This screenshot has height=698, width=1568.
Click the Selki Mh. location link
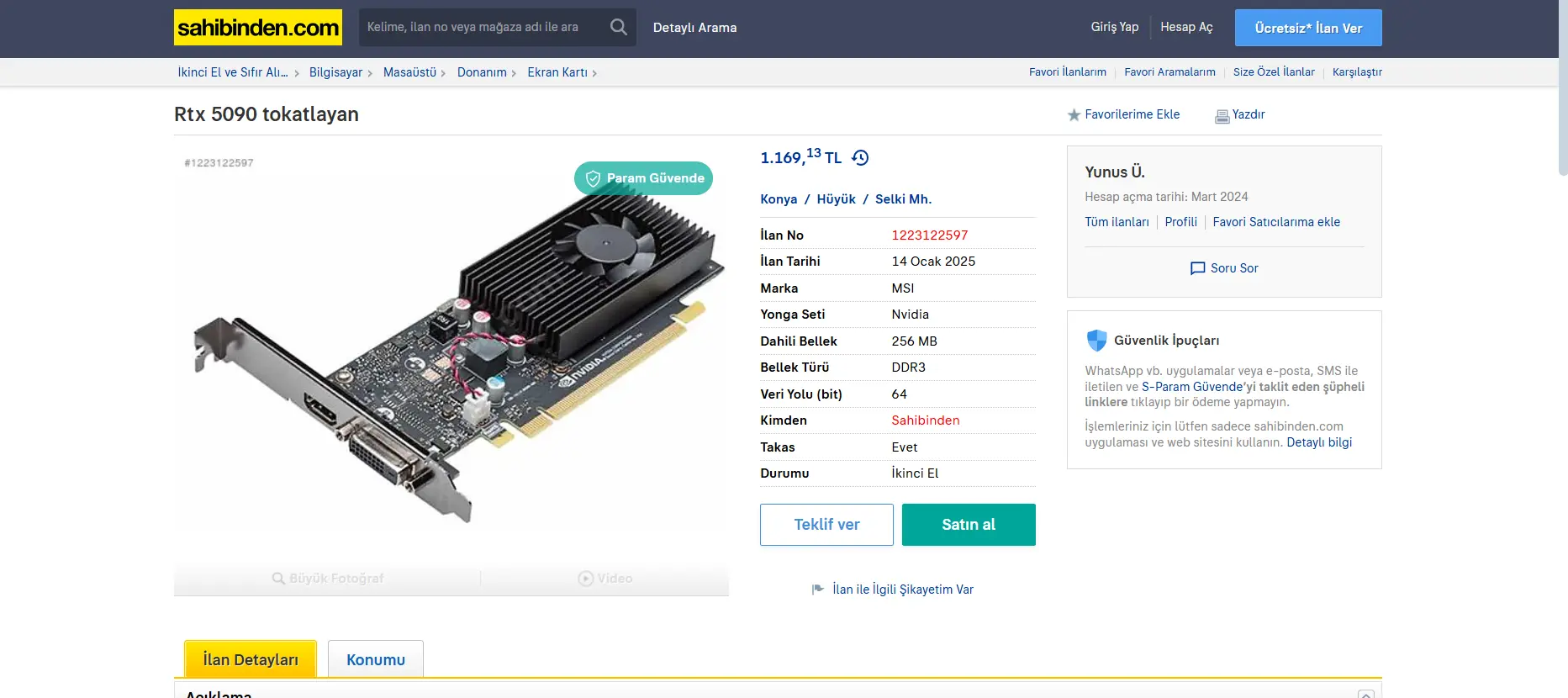903,199
